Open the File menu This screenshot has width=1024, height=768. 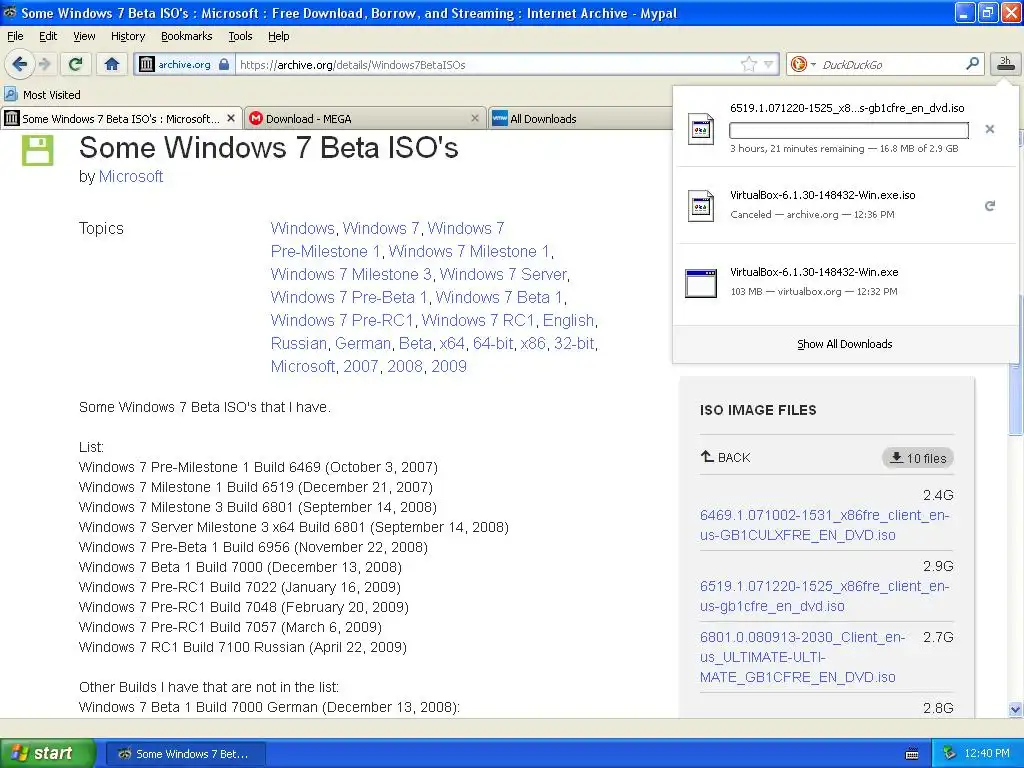point(15,36)
